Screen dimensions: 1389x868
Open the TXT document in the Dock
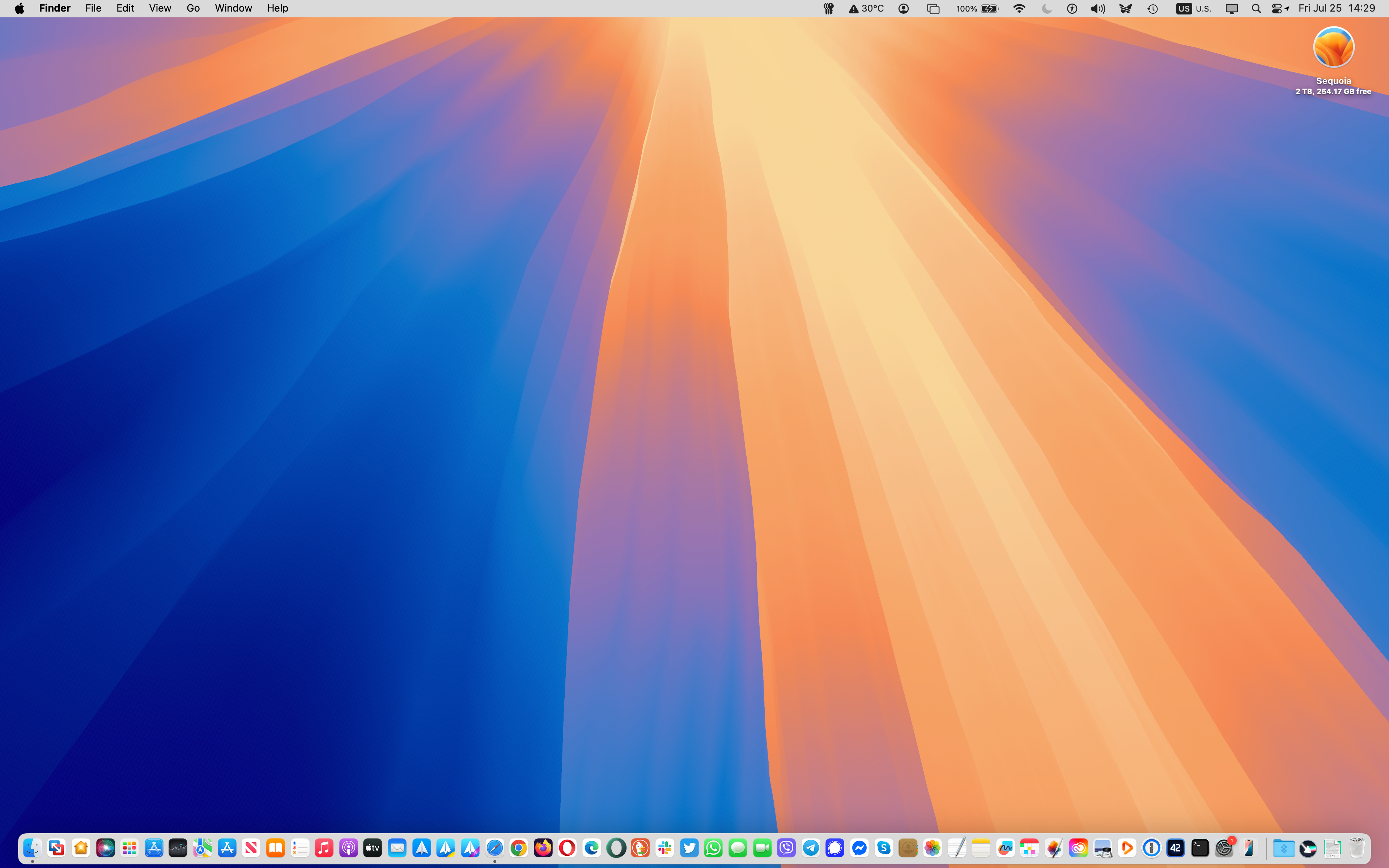click(1333, 848)
